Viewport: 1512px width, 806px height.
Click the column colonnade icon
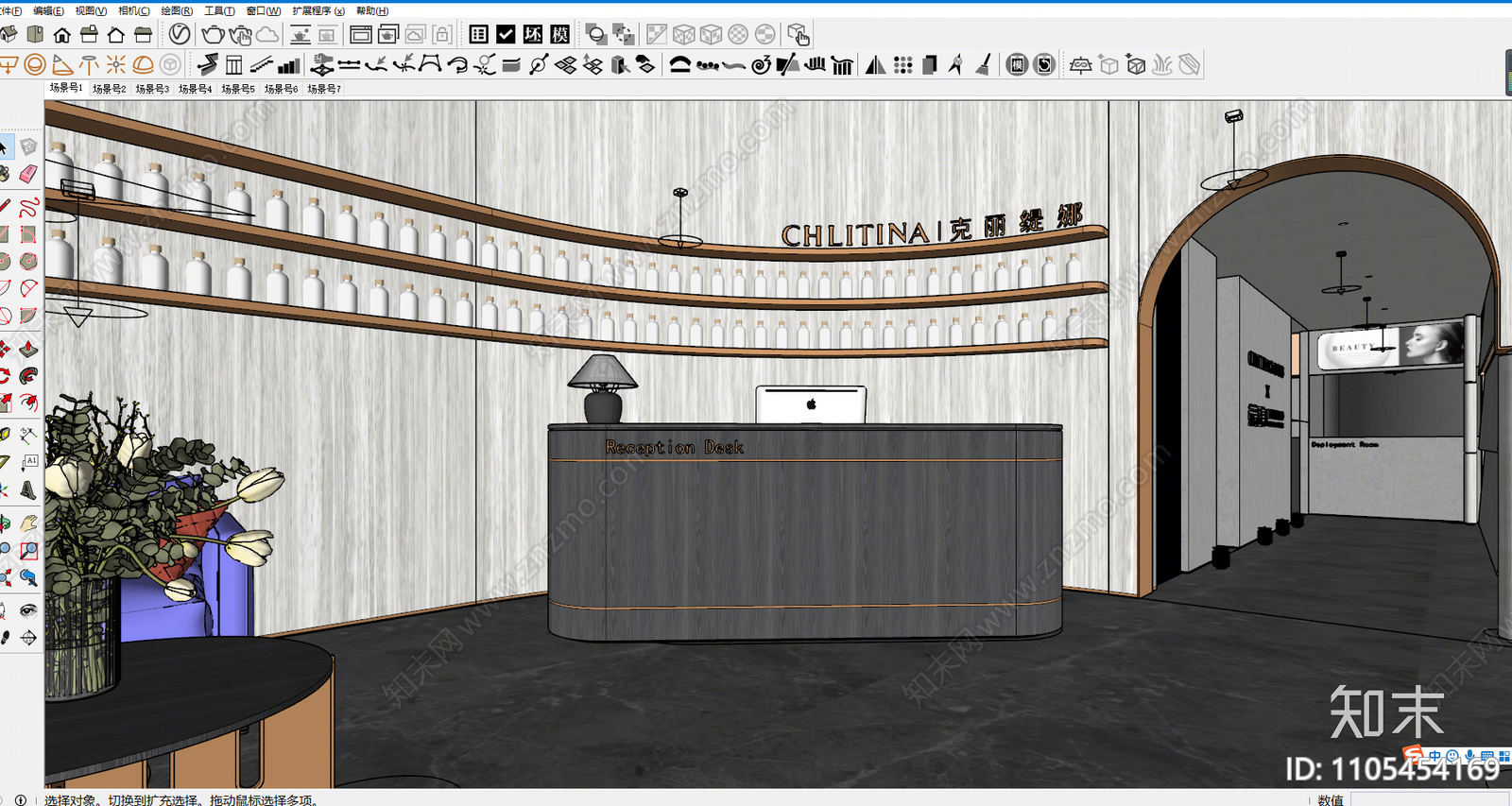842,64
